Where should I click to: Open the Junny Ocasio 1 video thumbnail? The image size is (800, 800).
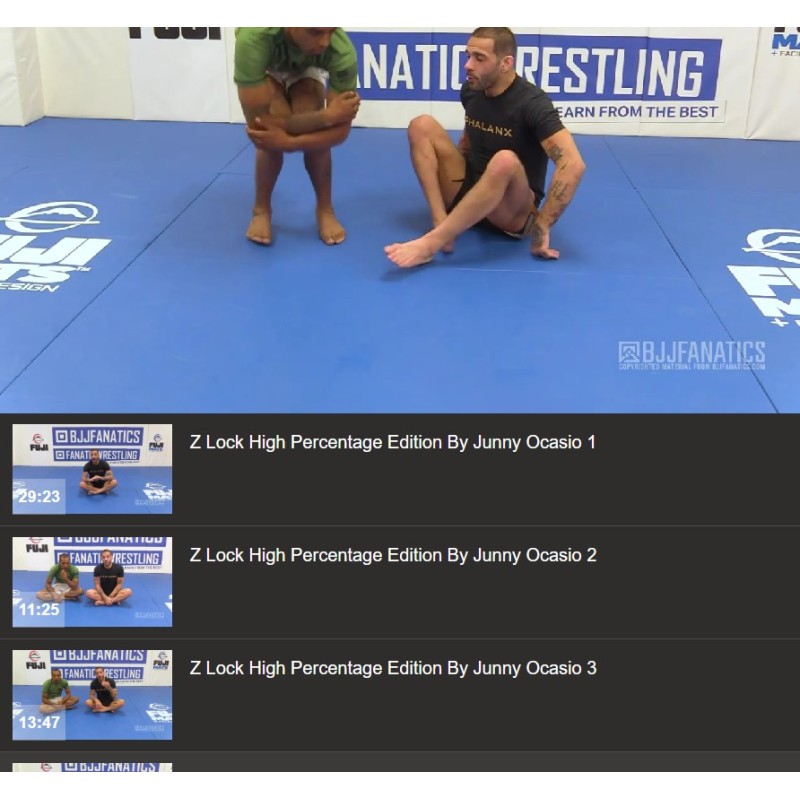click(92, 469)
